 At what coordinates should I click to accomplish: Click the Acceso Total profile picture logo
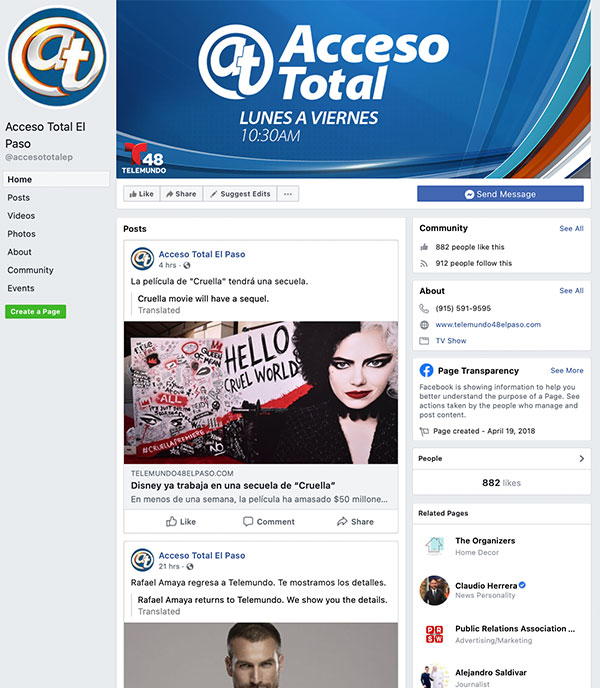[57, 59]
